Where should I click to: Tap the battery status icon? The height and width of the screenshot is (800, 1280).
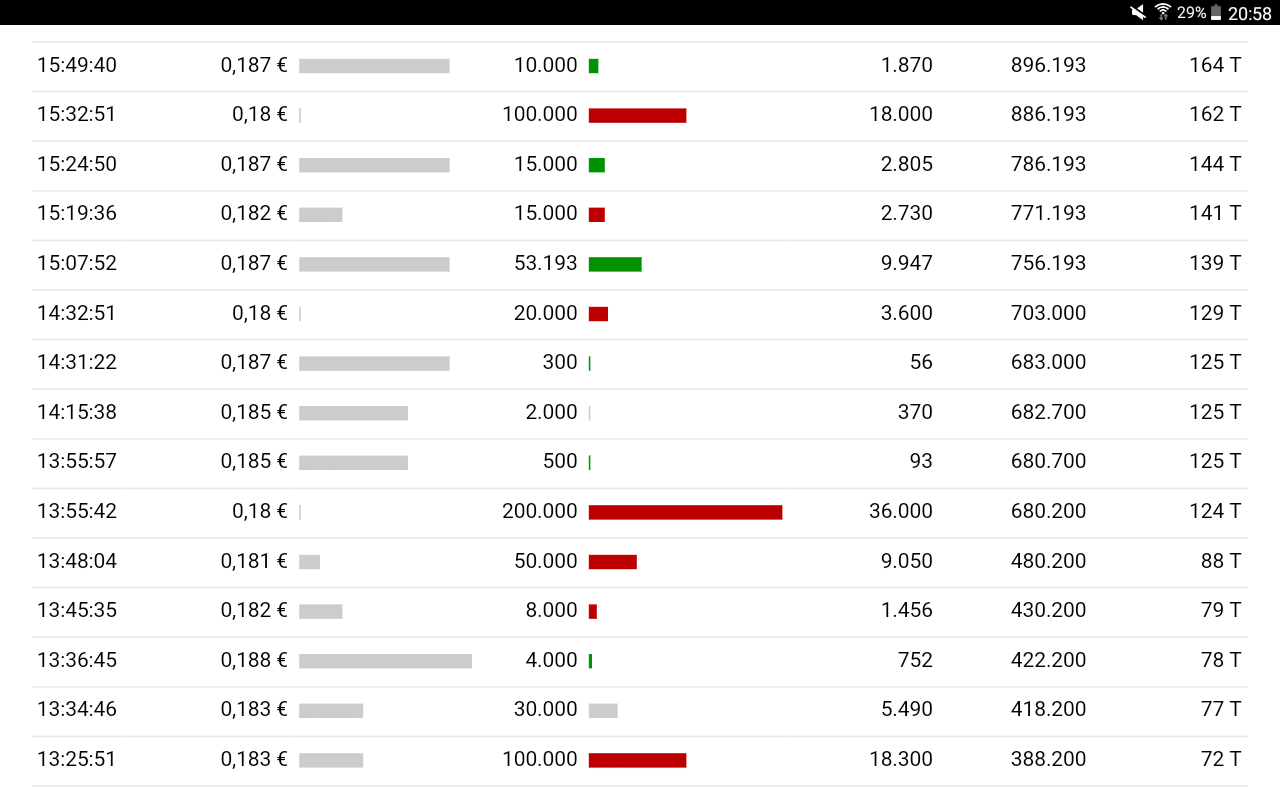click(1216, 13)
